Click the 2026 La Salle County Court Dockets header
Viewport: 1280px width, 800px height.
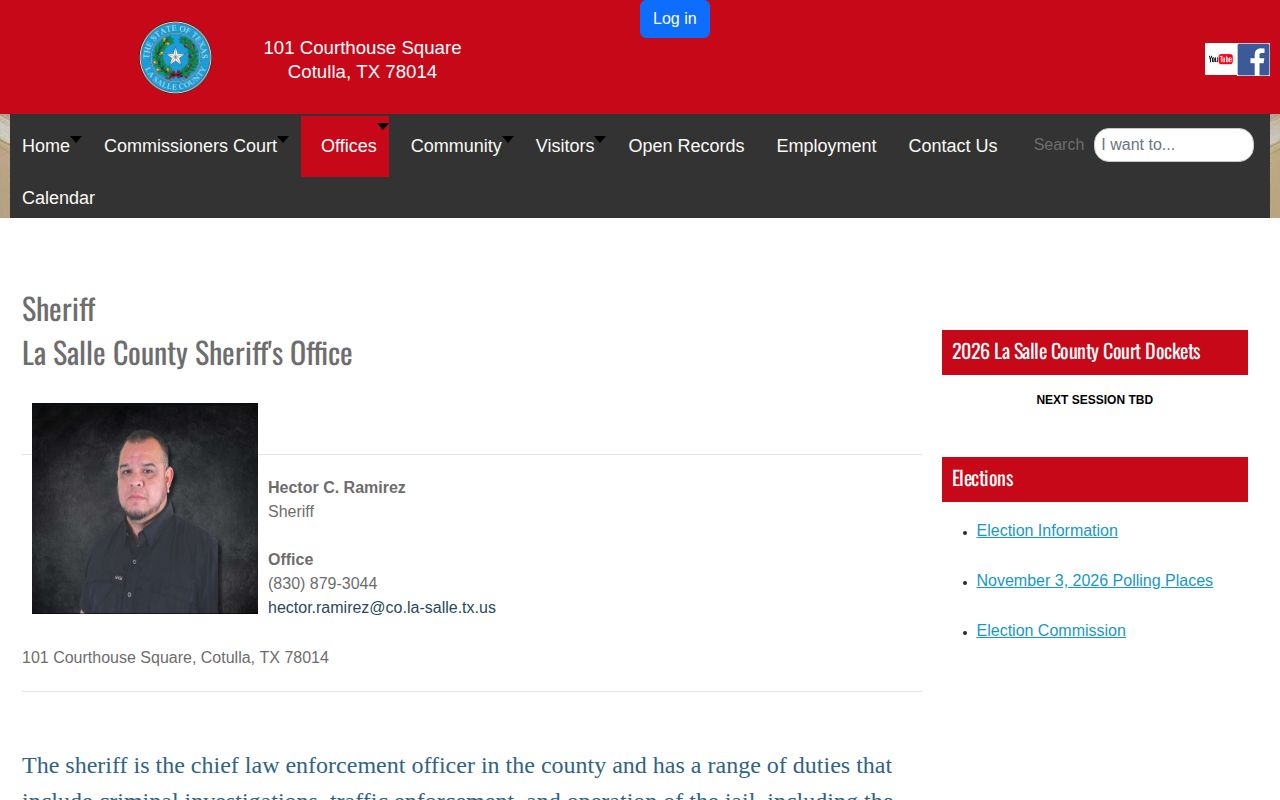(1095, 352)
